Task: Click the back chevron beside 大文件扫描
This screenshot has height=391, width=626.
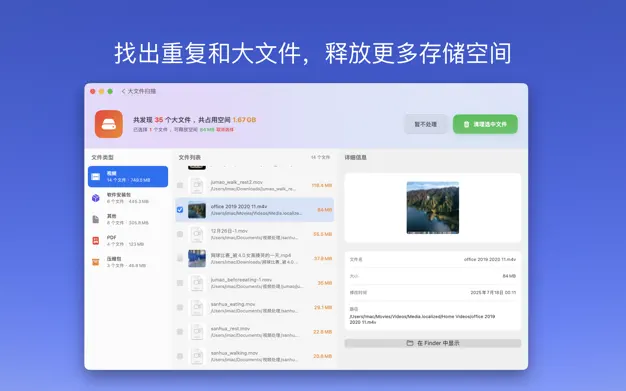Action: [x=123, y=91]
